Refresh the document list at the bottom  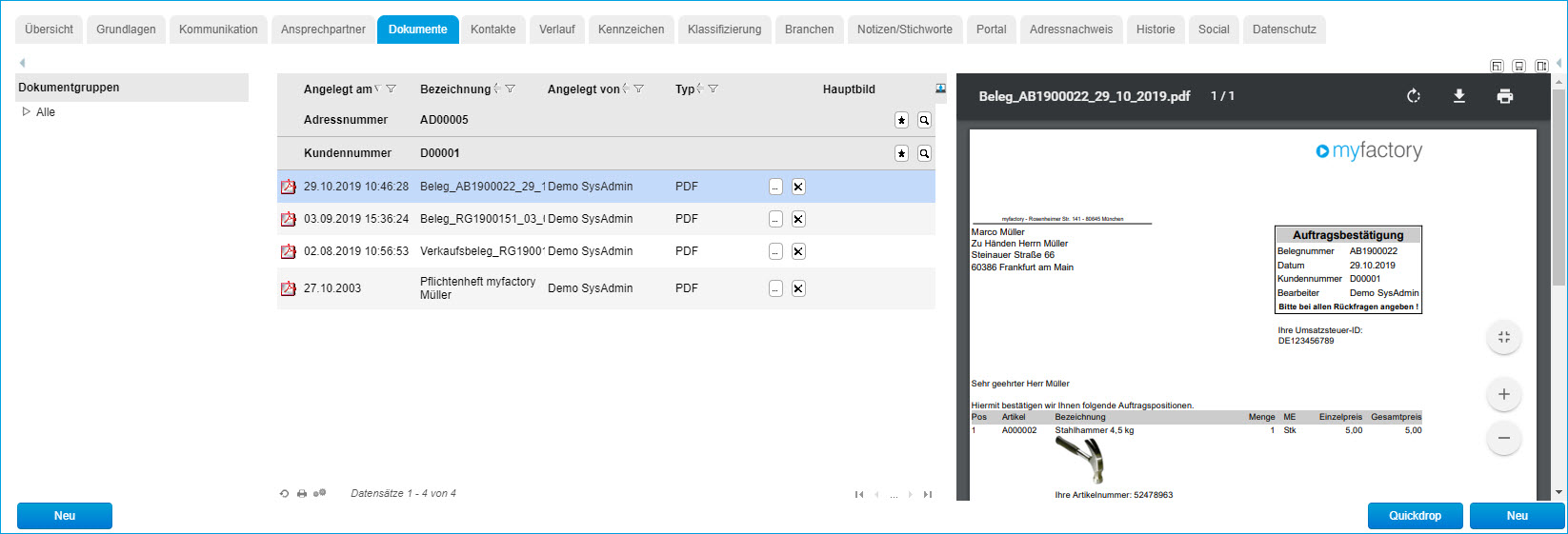pyautogui.click(x=284, y=494)
